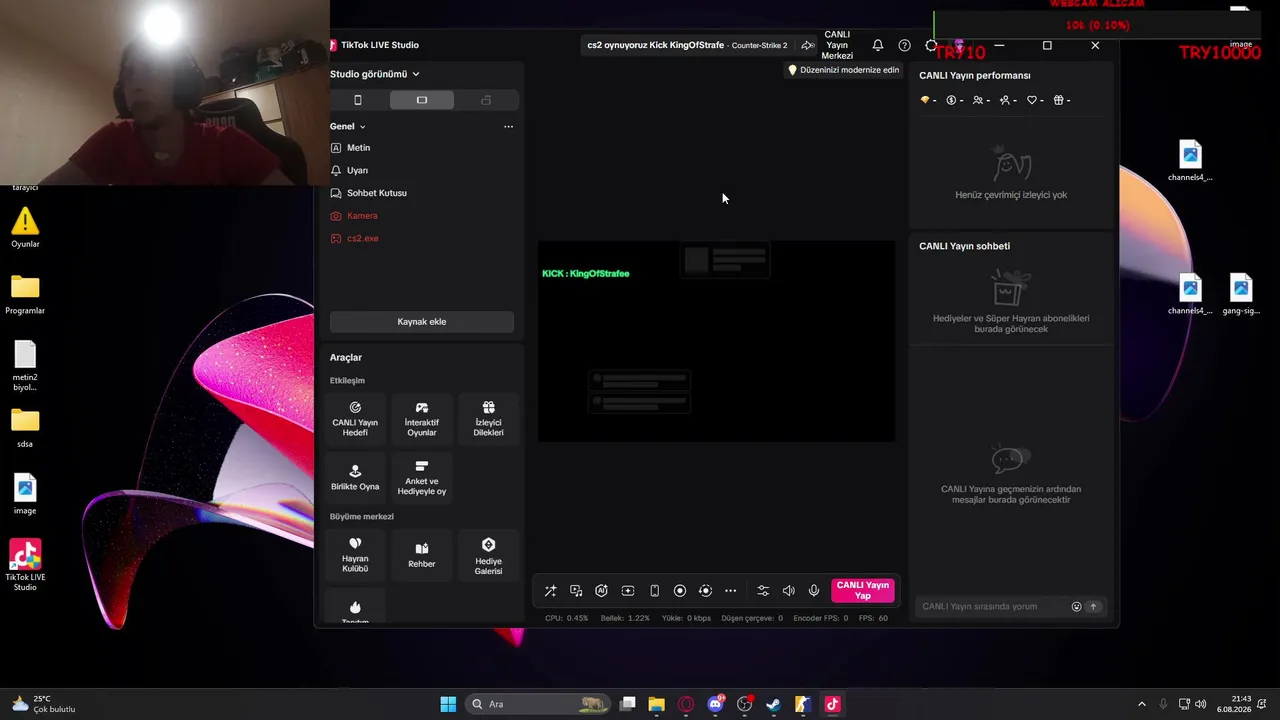This screenshot has height=720, width=1280.
Task: Click the new followers stat icon
Action: point(1008,100)
